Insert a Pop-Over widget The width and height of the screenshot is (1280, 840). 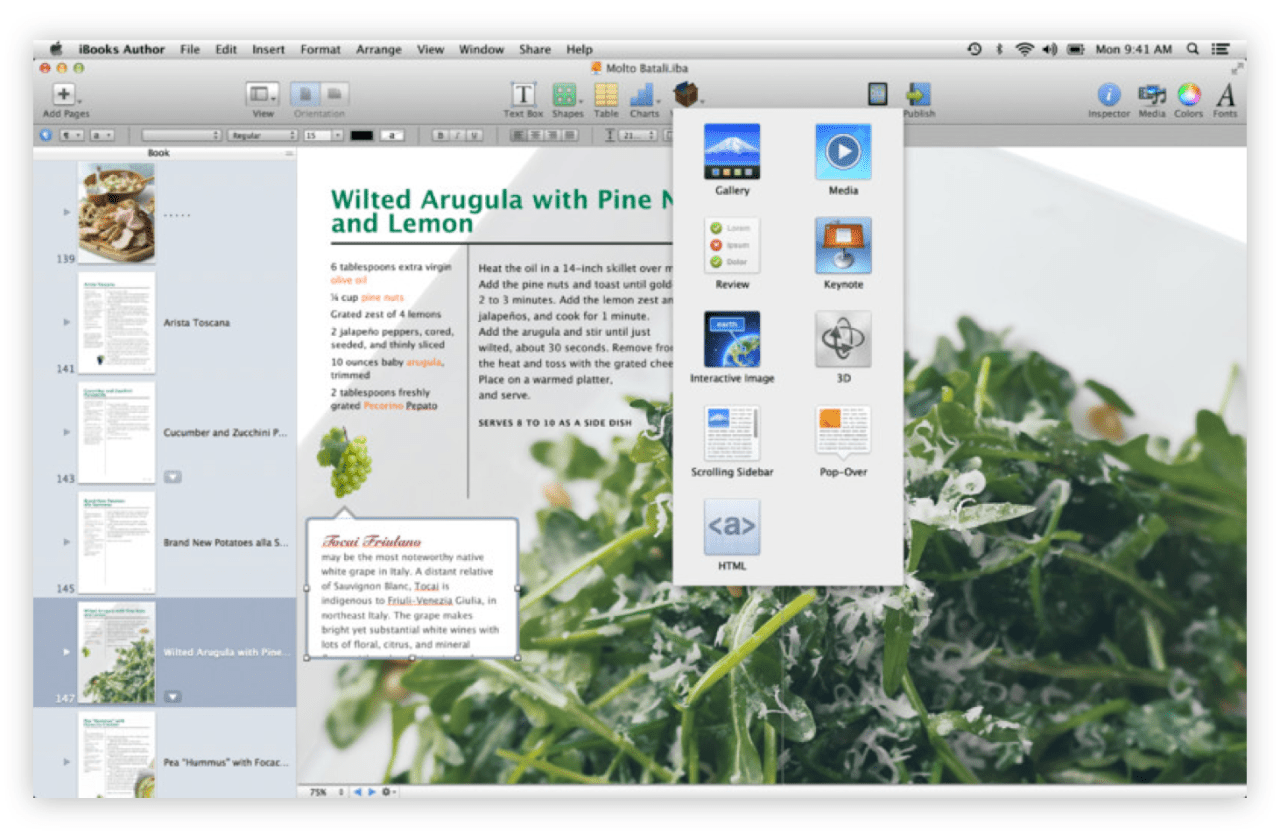coord(842,432)
